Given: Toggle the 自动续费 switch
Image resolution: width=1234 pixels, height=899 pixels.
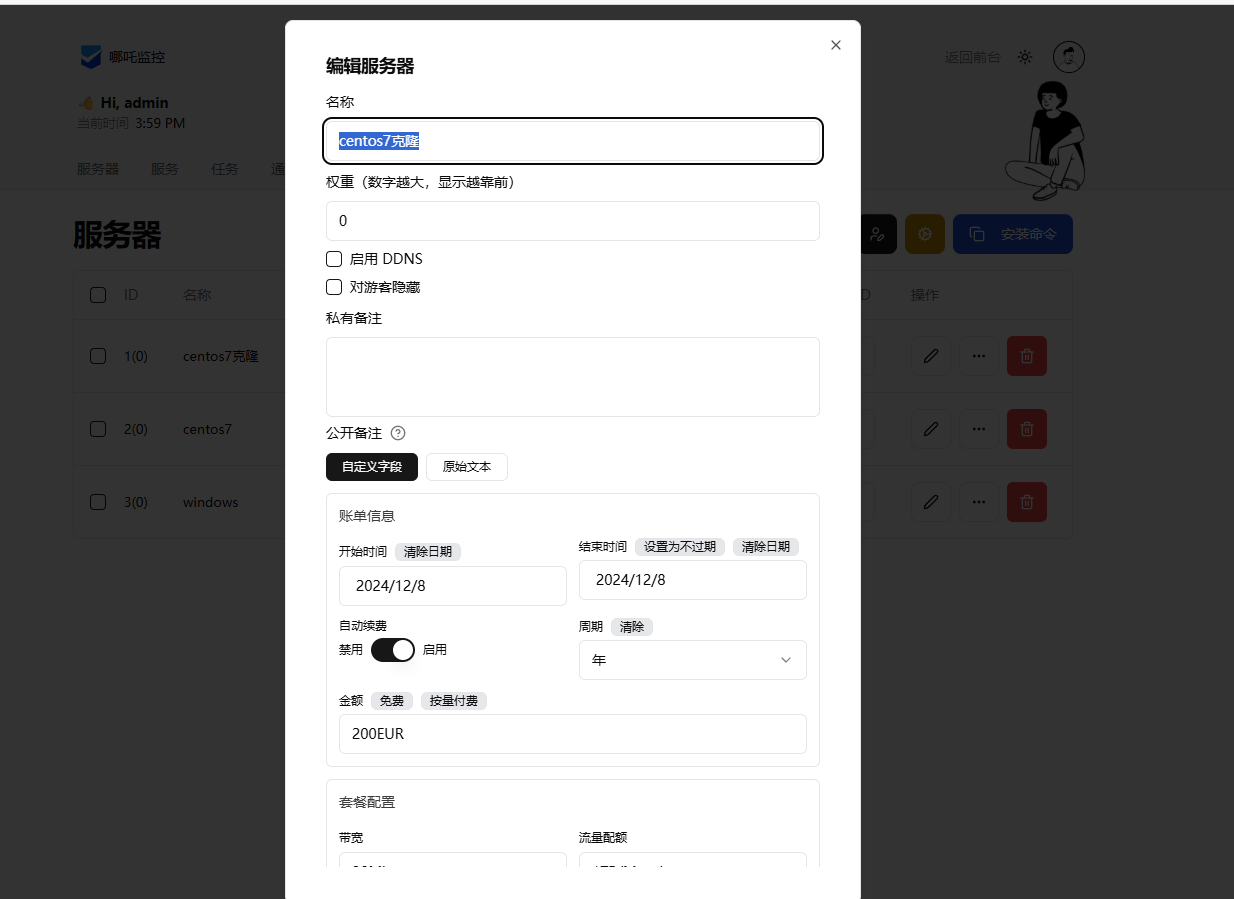Looking at the screenshot, I should tap(393, 650).
